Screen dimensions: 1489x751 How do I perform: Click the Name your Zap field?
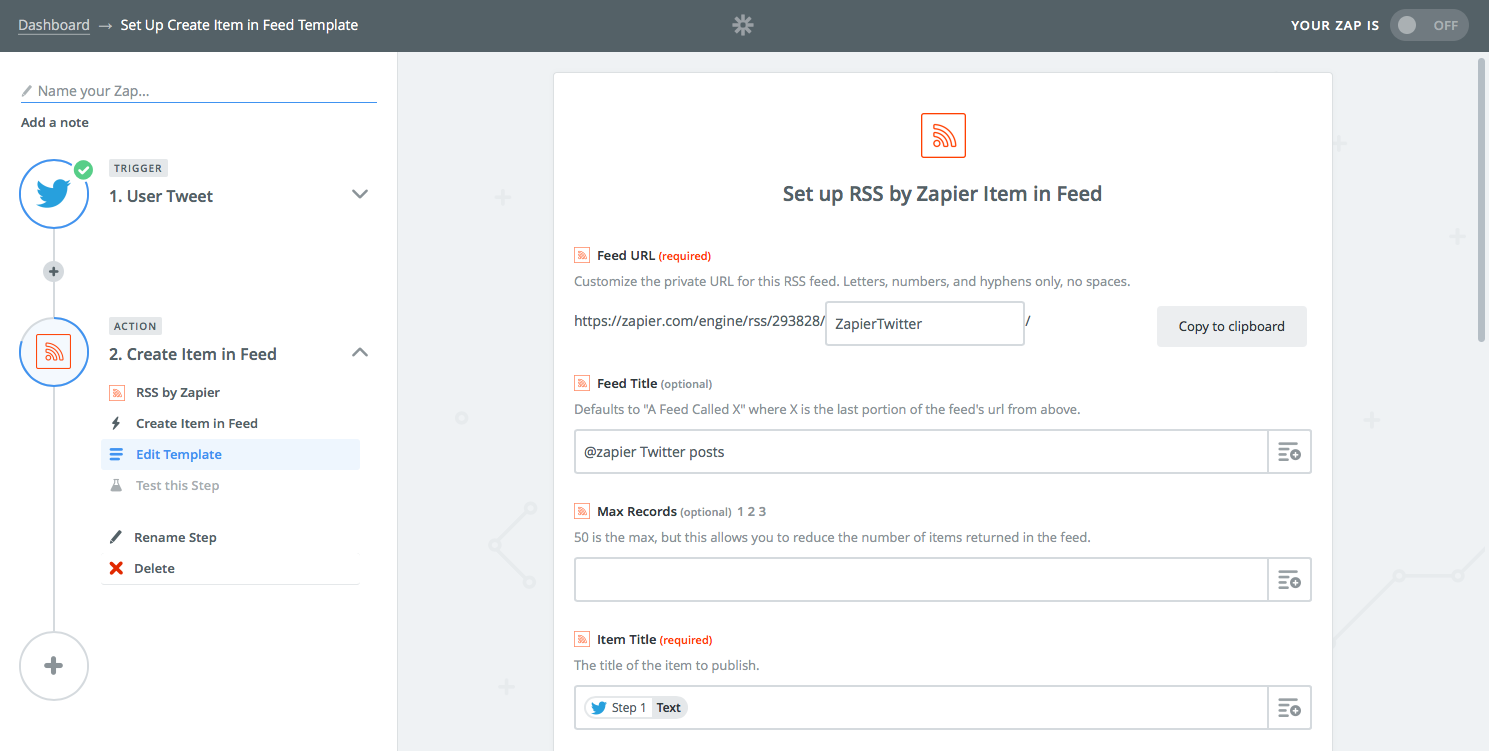click(x=198, y=91)
